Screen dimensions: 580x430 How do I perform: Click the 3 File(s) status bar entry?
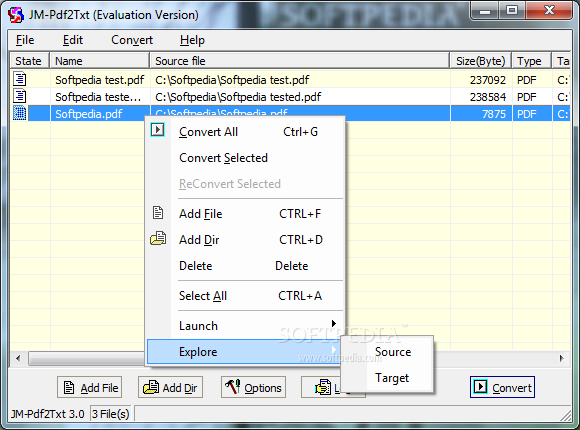[111, 413]
